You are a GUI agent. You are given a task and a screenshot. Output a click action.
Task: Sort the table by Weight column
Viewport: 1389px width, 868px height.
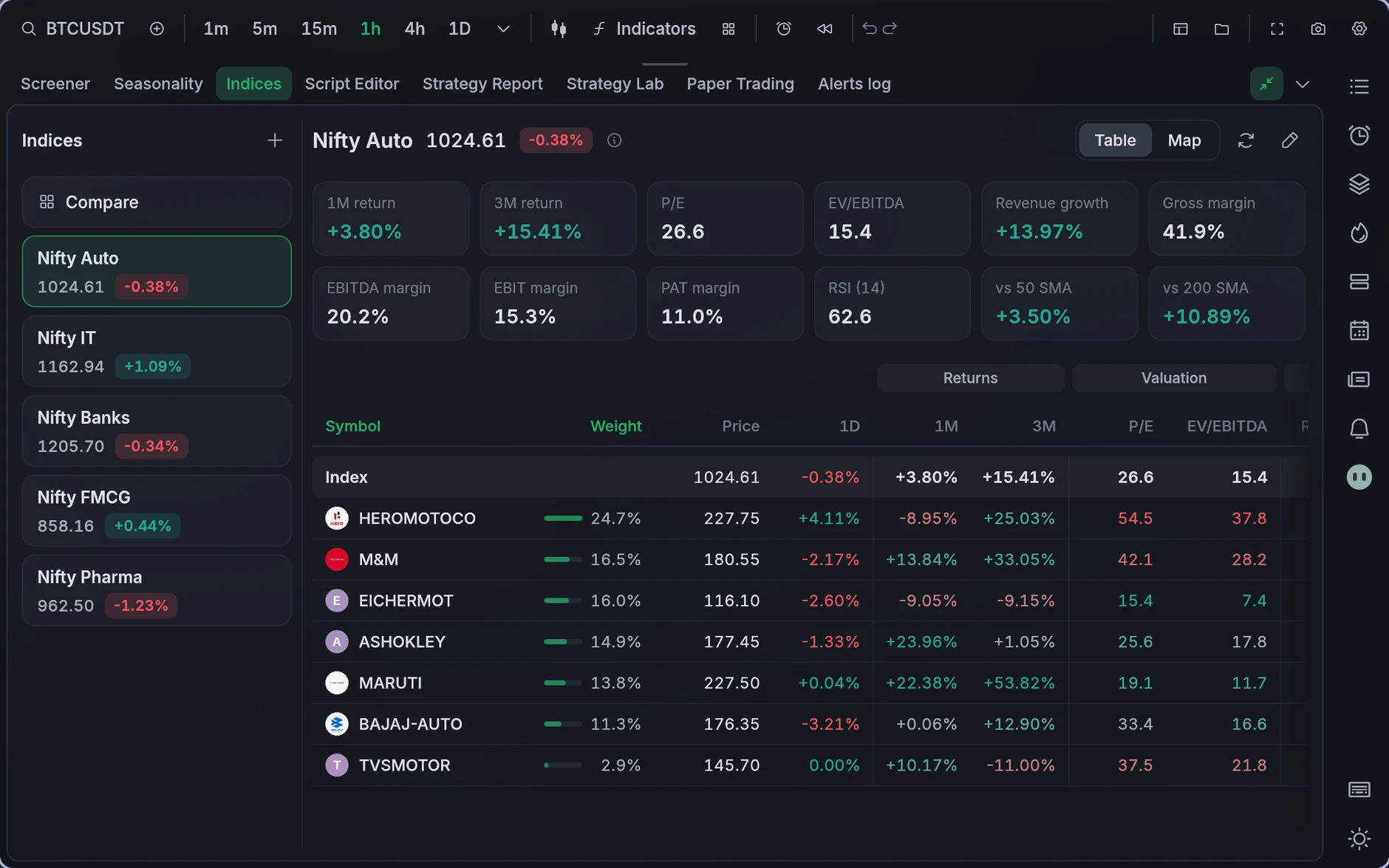[615, 426]
